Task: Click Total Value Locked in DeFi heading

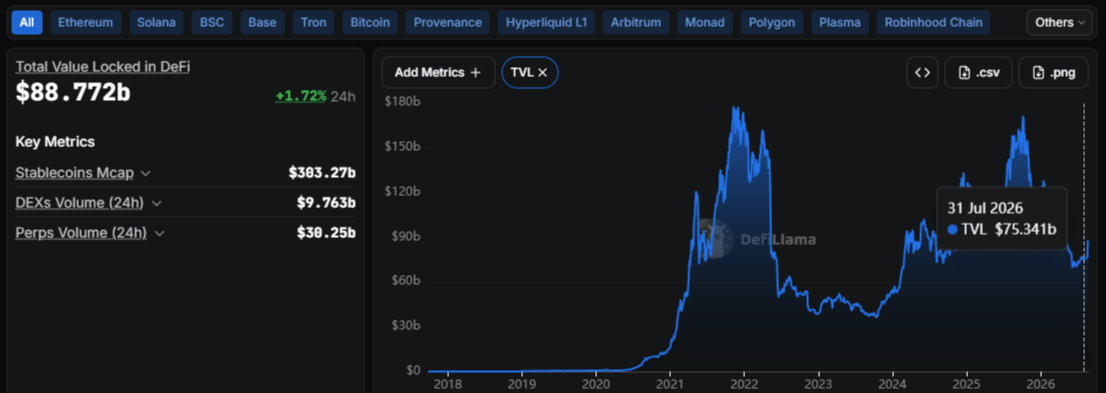Action: click(x=103, y=67)
